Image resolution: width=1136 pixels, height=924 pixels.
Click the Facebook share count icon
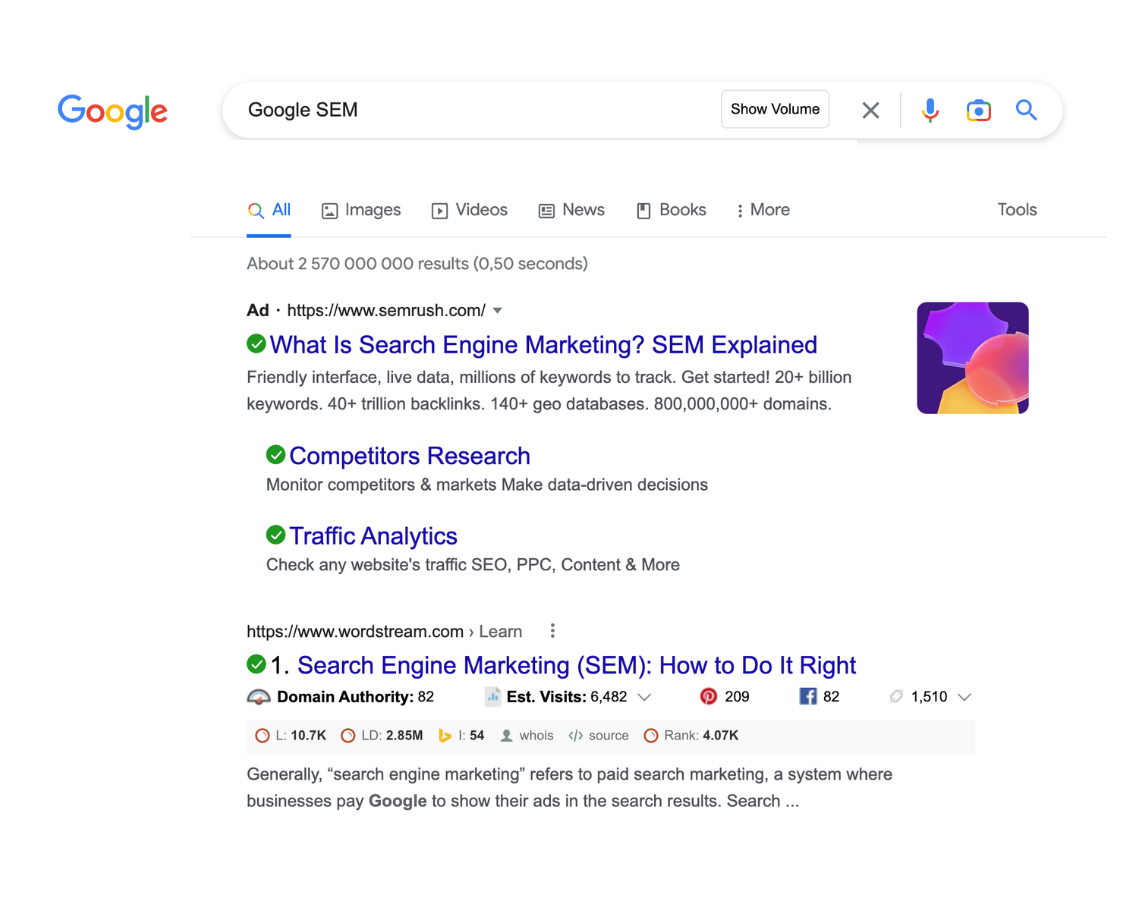pos(808,696)
